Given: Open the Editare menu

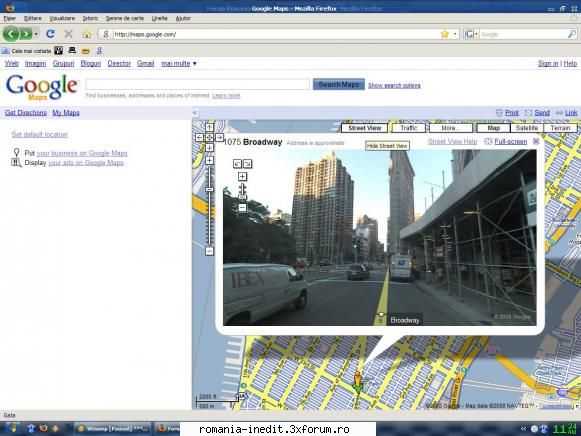Looking at the screenshot, I should tap(33, 18).
